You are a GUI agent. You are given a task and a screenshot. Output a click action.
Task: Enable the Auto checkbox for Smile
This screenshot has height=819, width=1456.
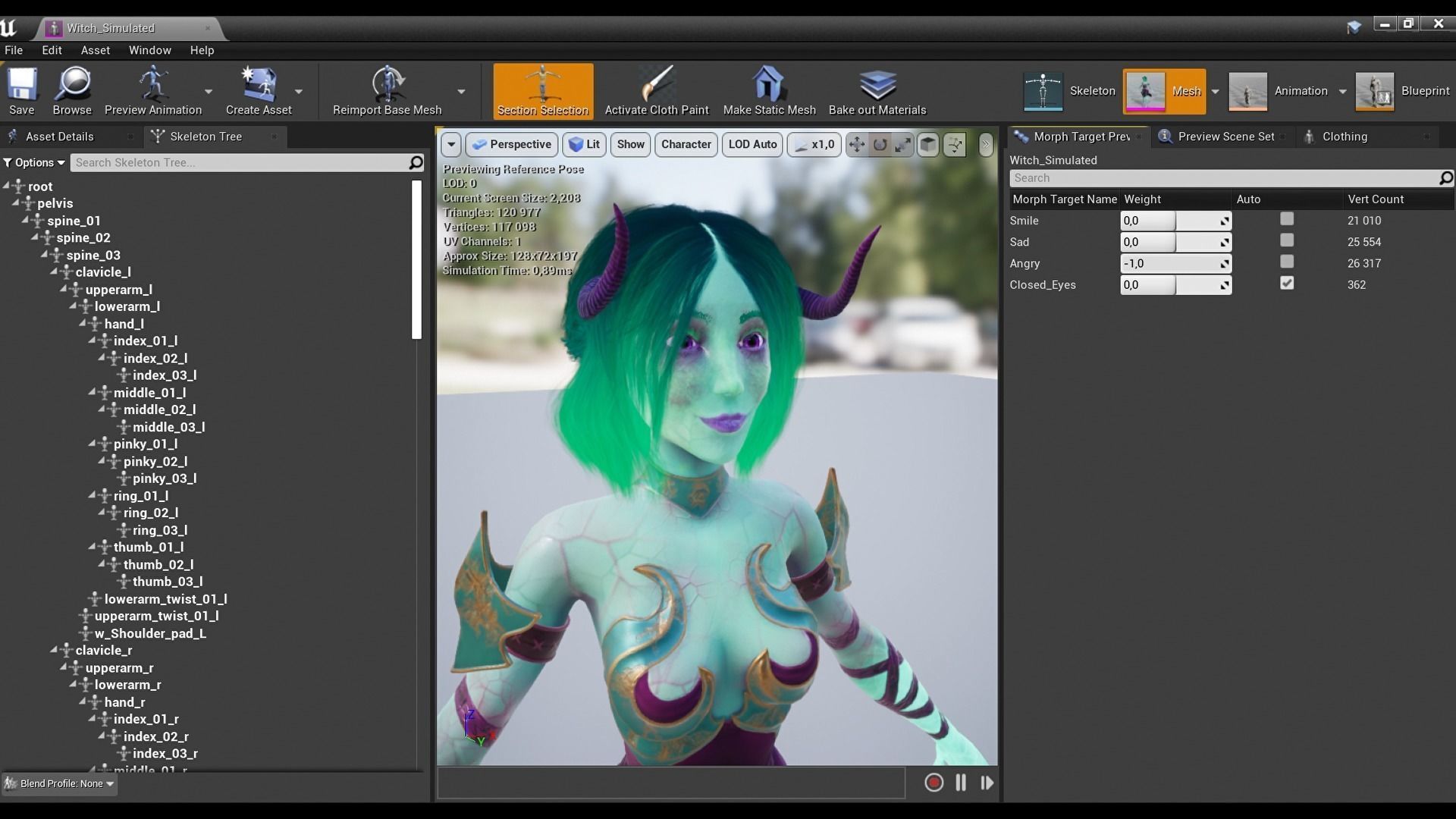1287,219
